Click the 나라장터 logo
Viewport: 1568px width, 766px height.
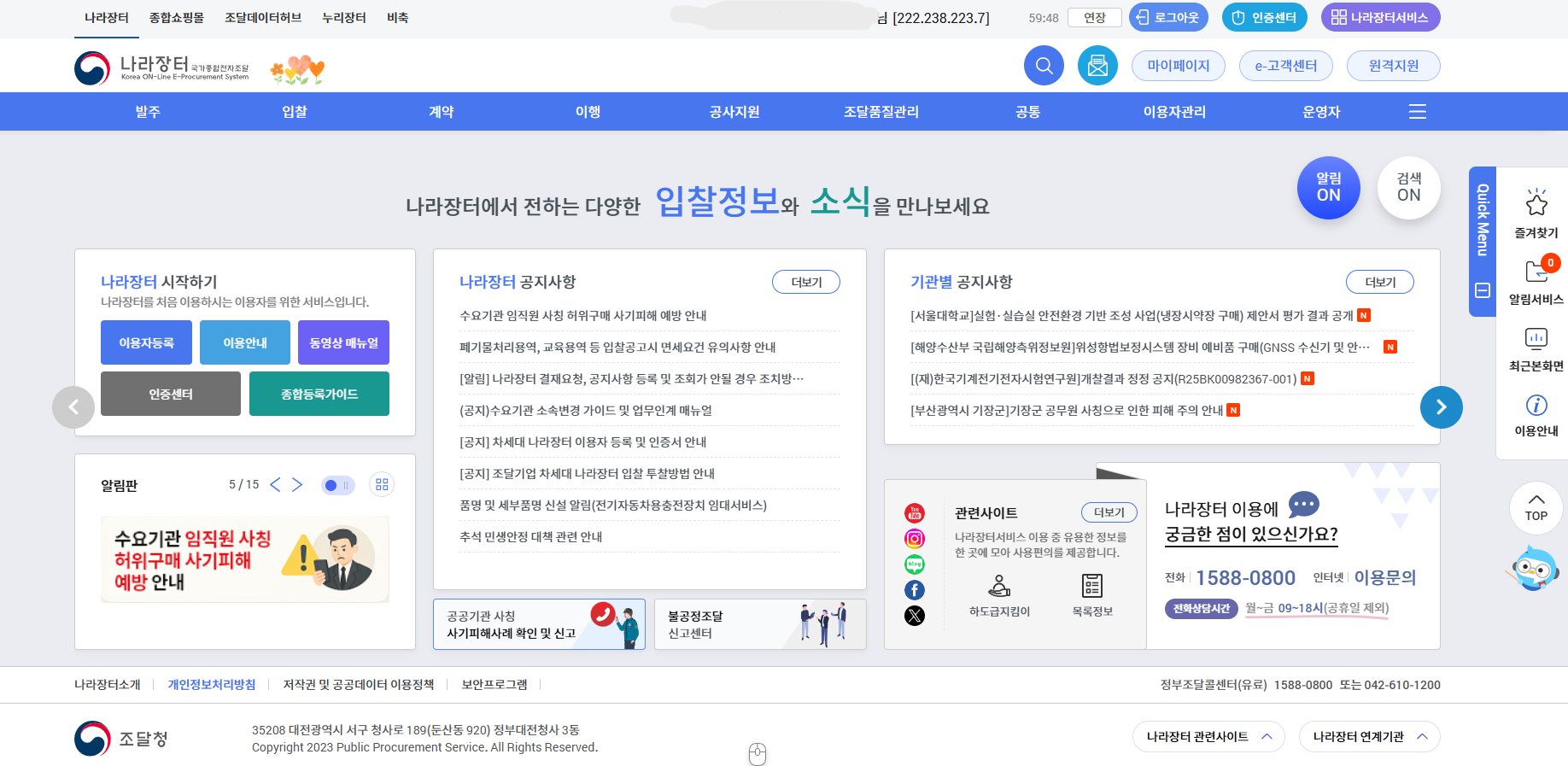tap(161, 68)
